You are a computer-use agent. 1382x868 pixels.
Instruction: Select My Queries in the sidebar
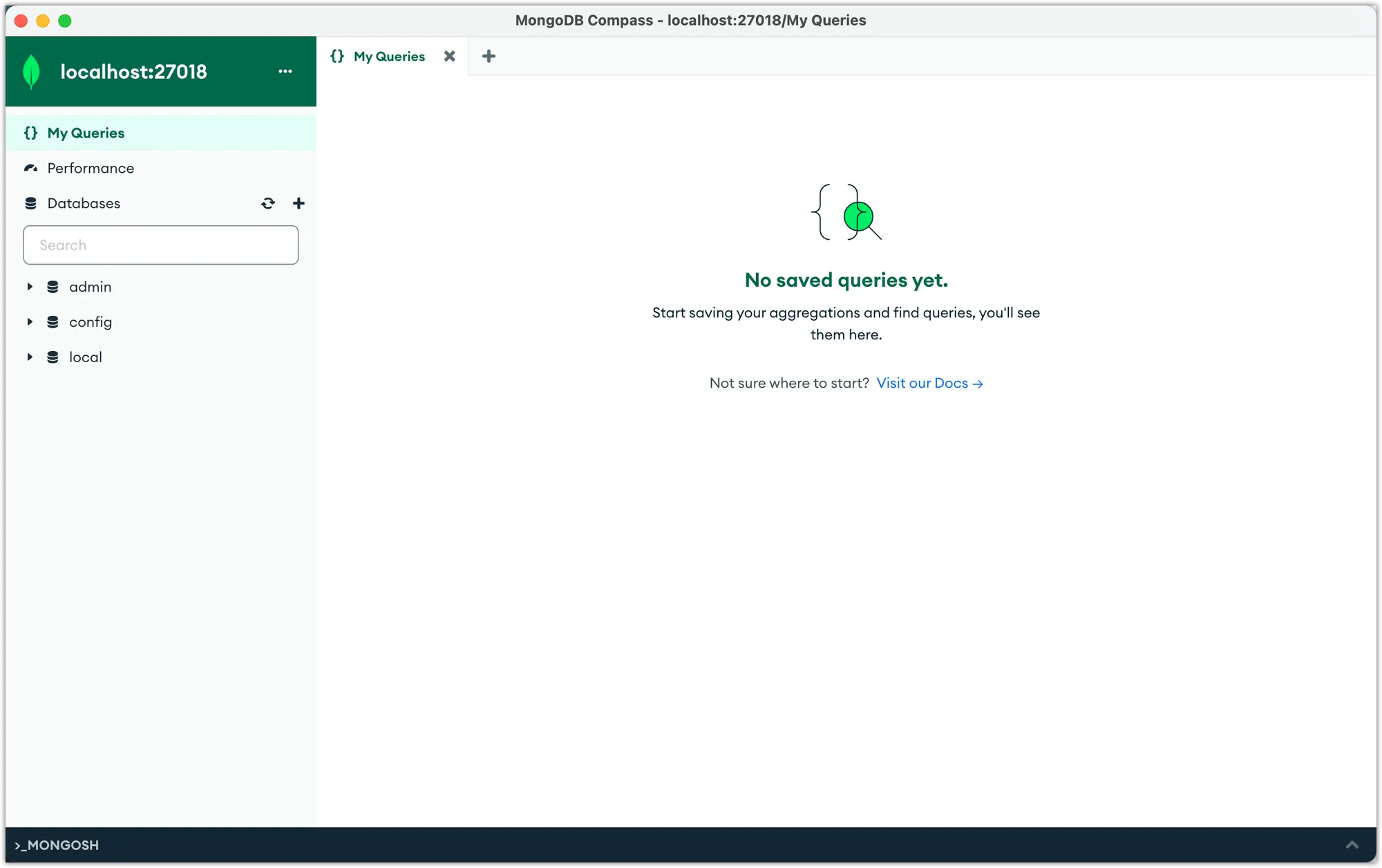(160, 133)
